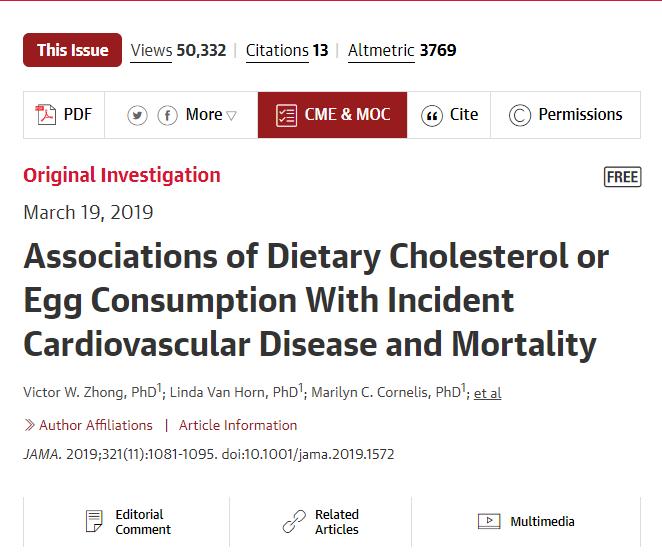The width and height of the screenshot is (662, 556).
Task: Open the Multimedia video icon
Action: [x=489, y=521]
